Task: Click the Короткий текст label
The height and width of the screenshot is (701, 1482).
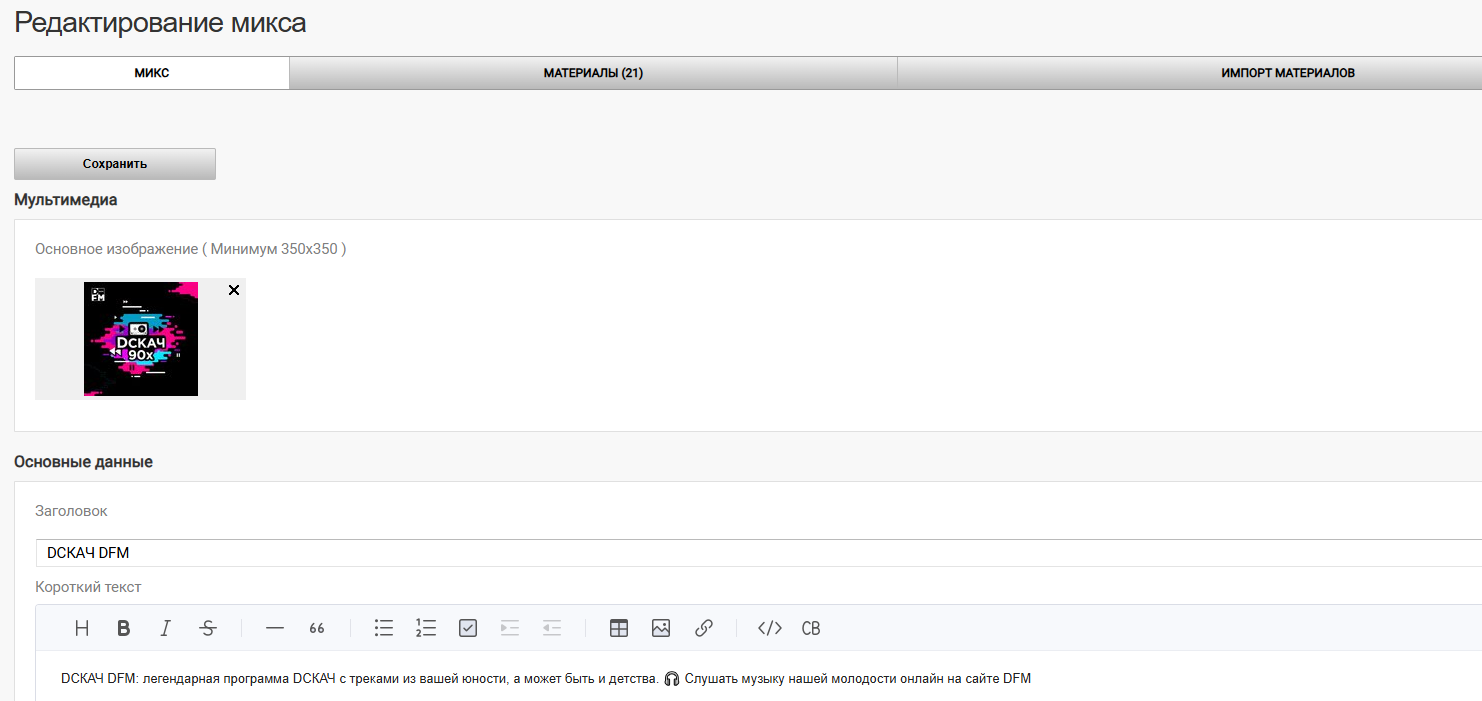Action: click(x=88, y=587)
